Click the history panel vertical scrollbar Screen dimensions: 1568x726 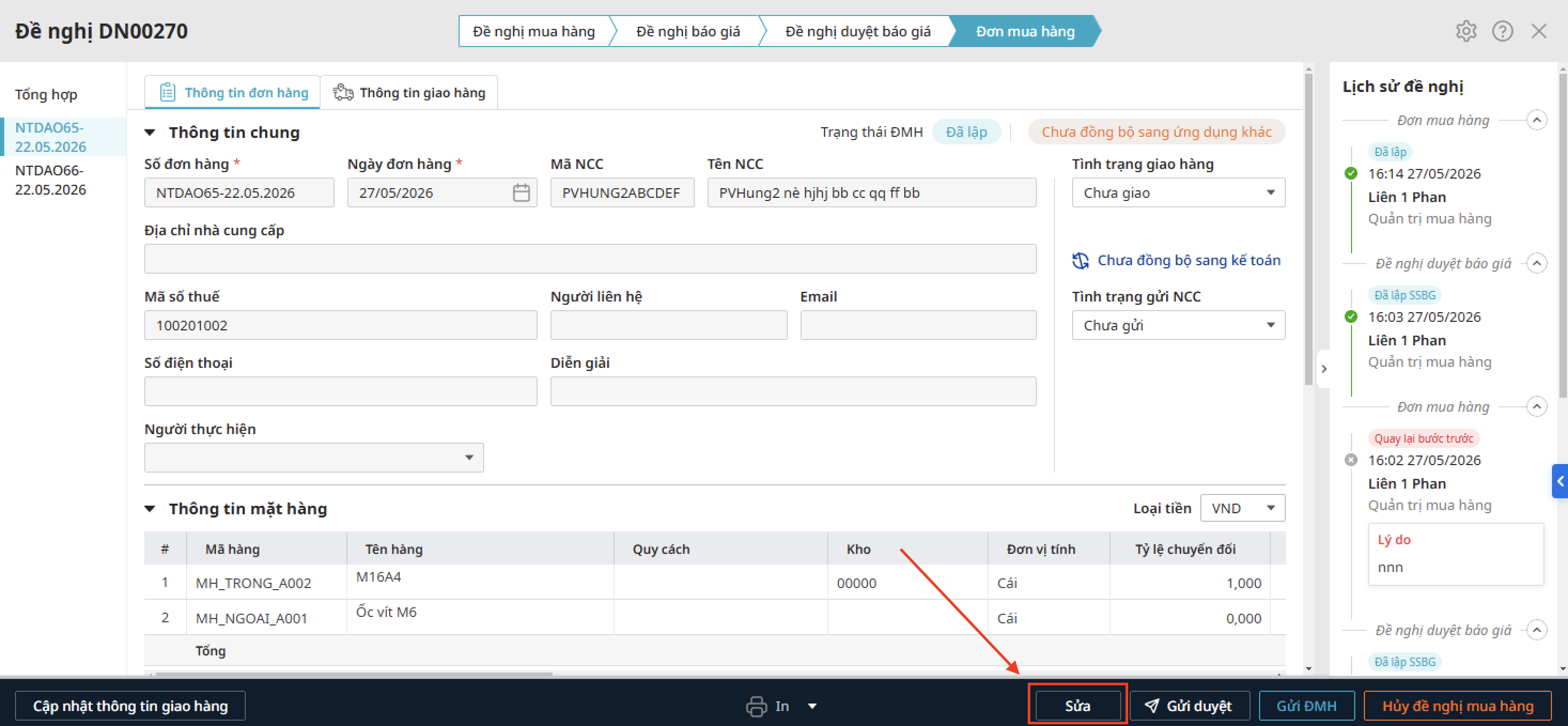click(1563, 235)
